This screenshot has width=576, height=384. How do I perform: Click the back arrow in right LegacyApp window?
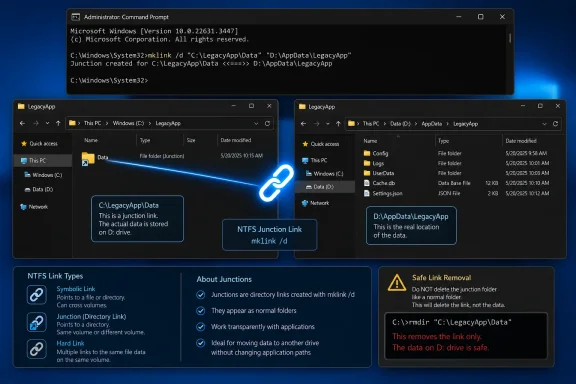pyautogui.click(x=303, y=124)
